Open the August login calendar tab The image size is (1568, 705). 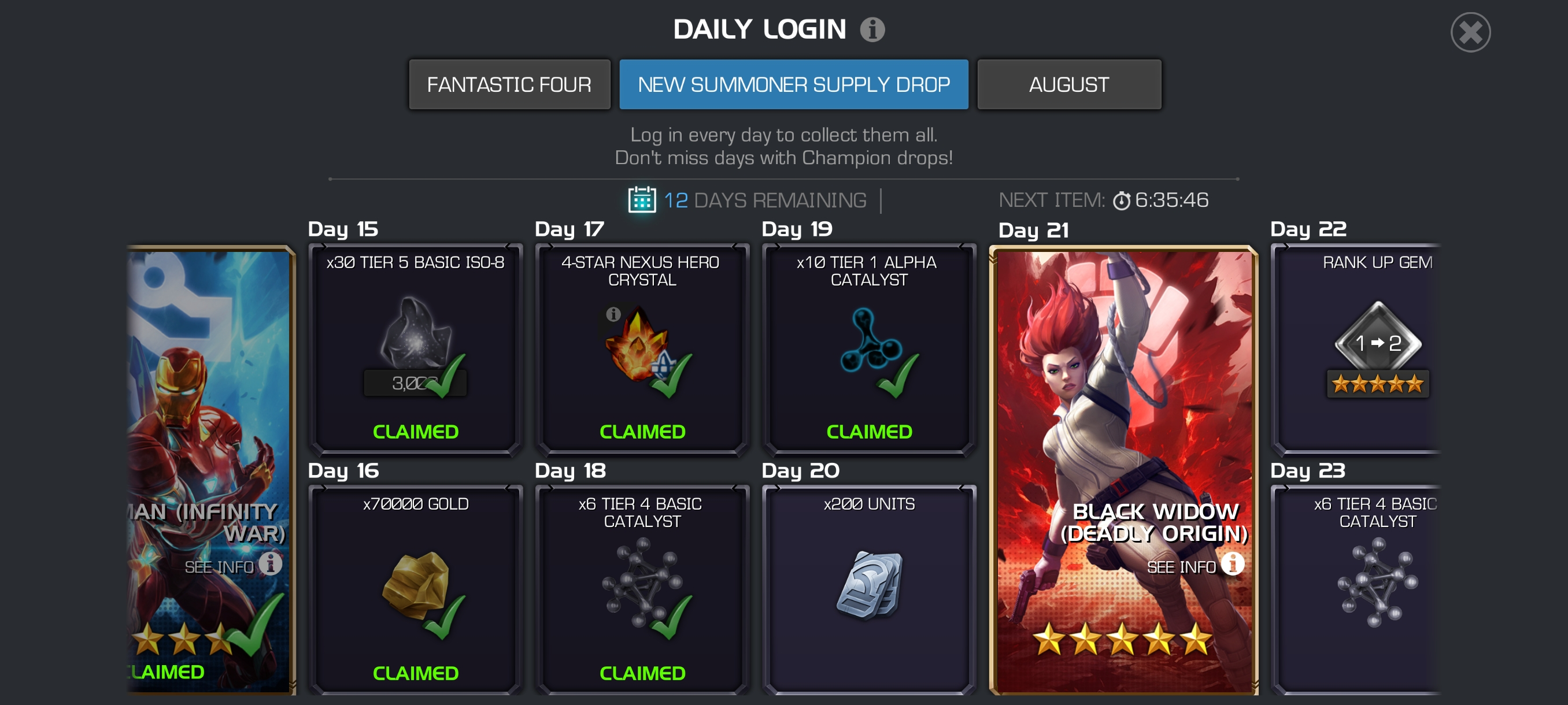tap(1069, 84)
